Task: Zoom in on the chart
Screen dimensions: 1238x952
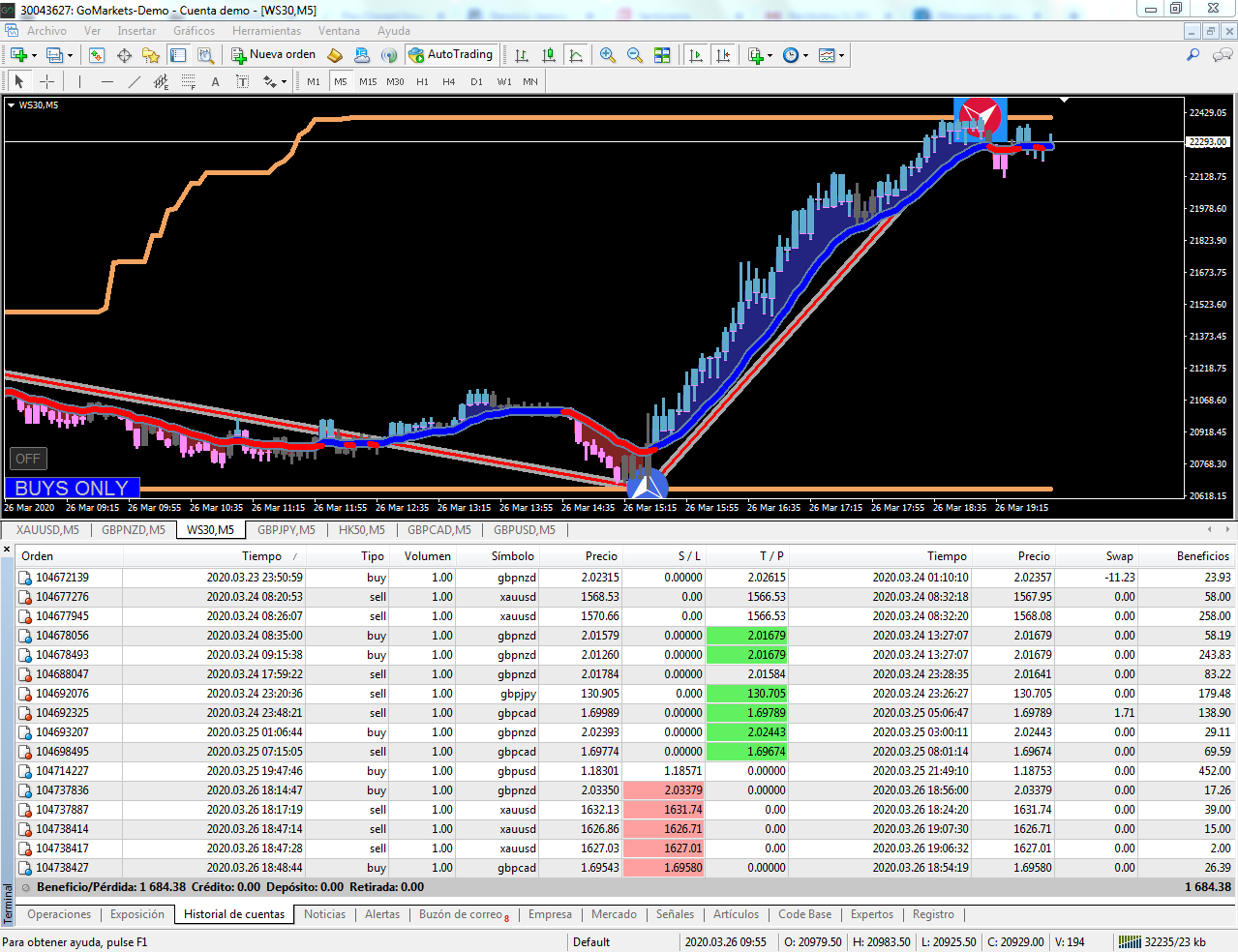Action: click(x=608, y=55)
